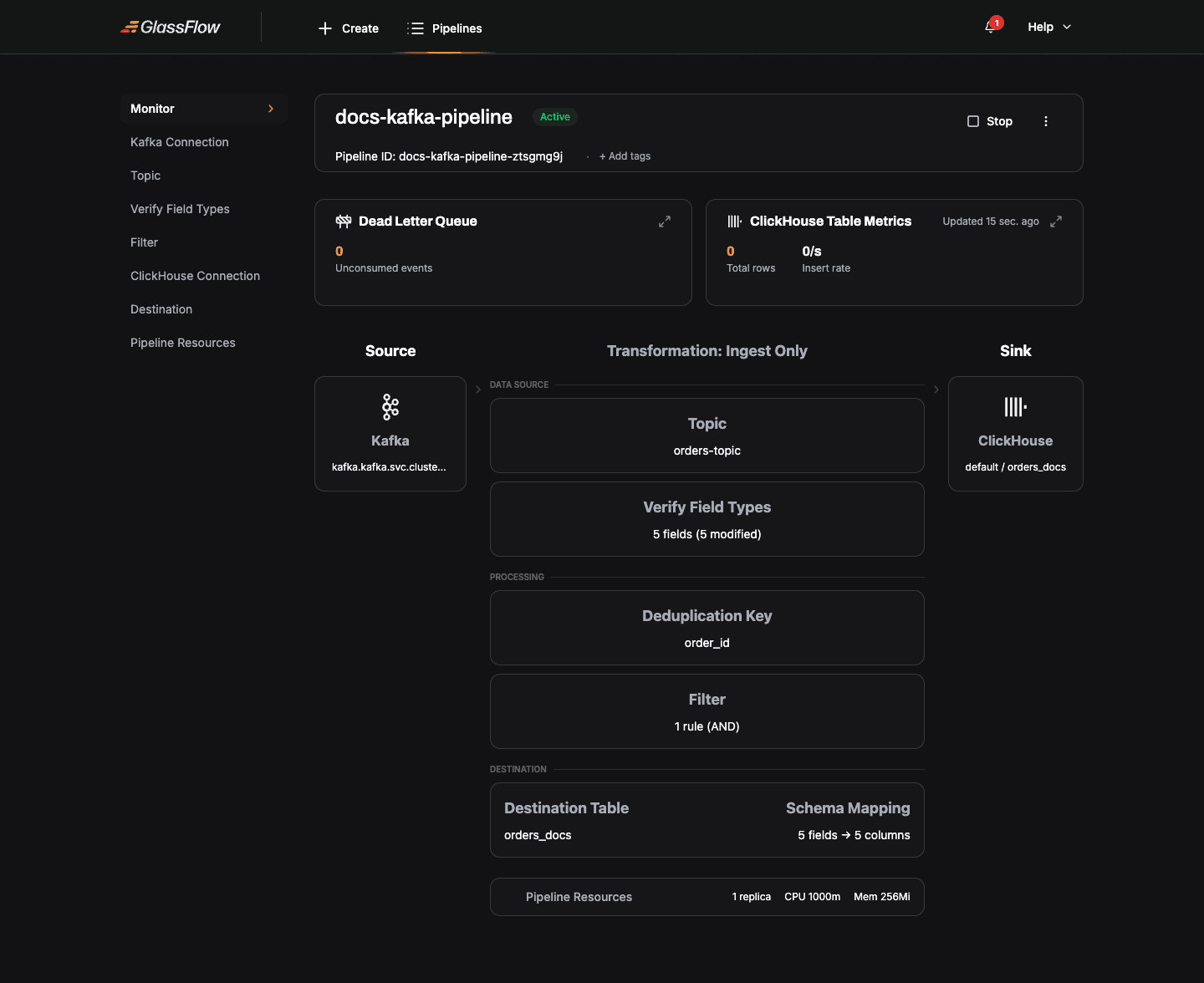Screen dimensions: 1204x983
Task: Click the Updated 15 sec. ago text
Action: point(991,222)
